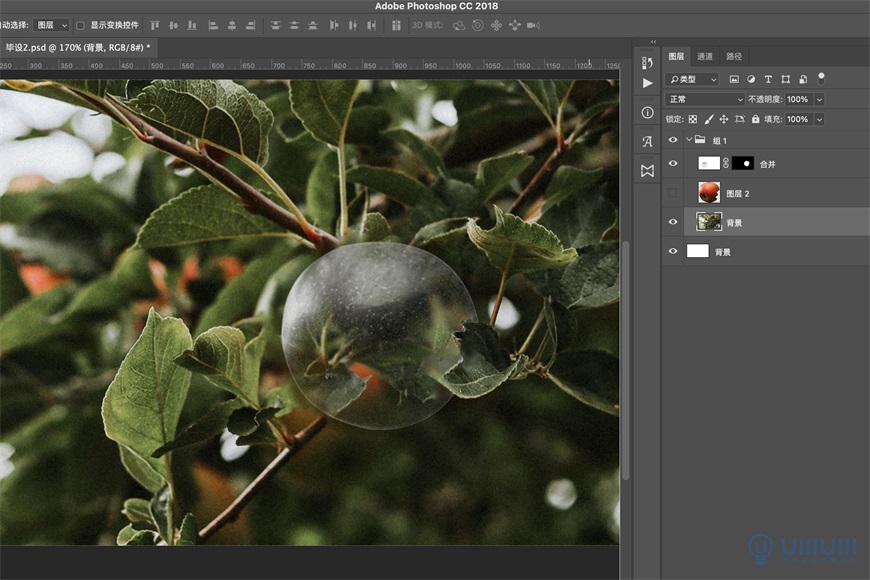This screenshot has width=870, height=580.
Task: Open the 不透明度 opacity dropdown arrow
Action: click(x=820, y=100)
